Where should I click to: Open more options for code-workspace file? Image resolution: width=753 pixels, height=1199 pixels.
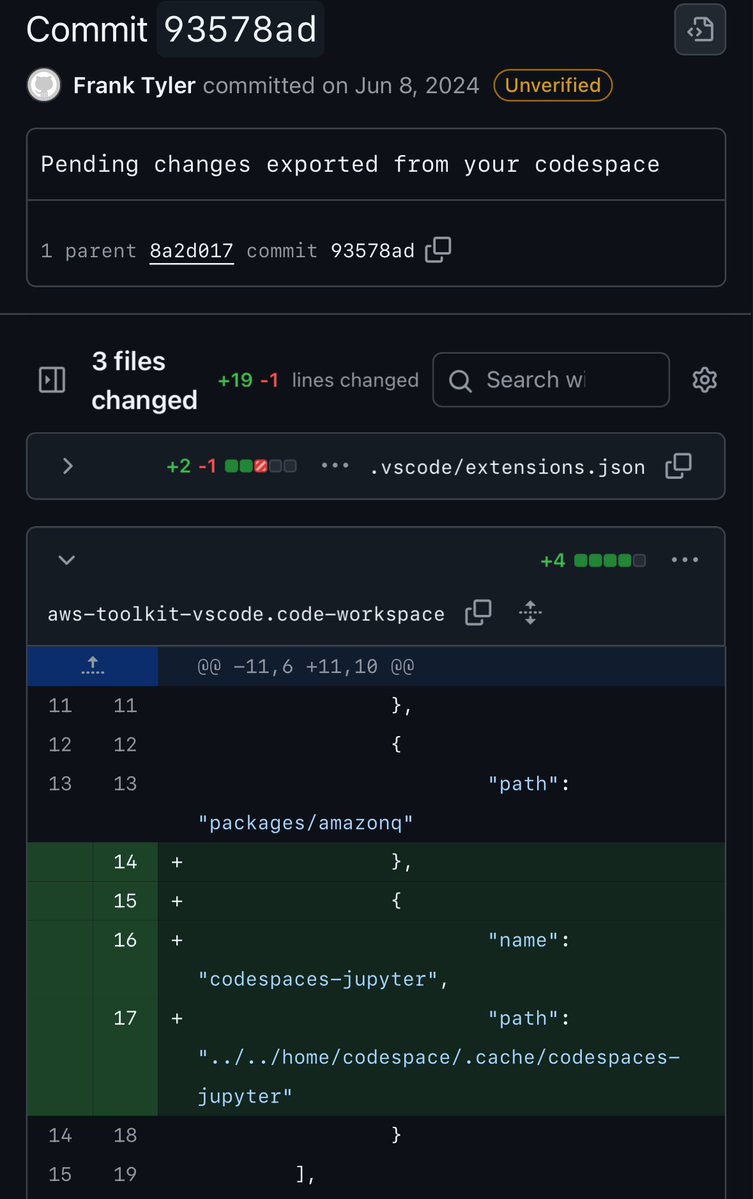point(684,560)
